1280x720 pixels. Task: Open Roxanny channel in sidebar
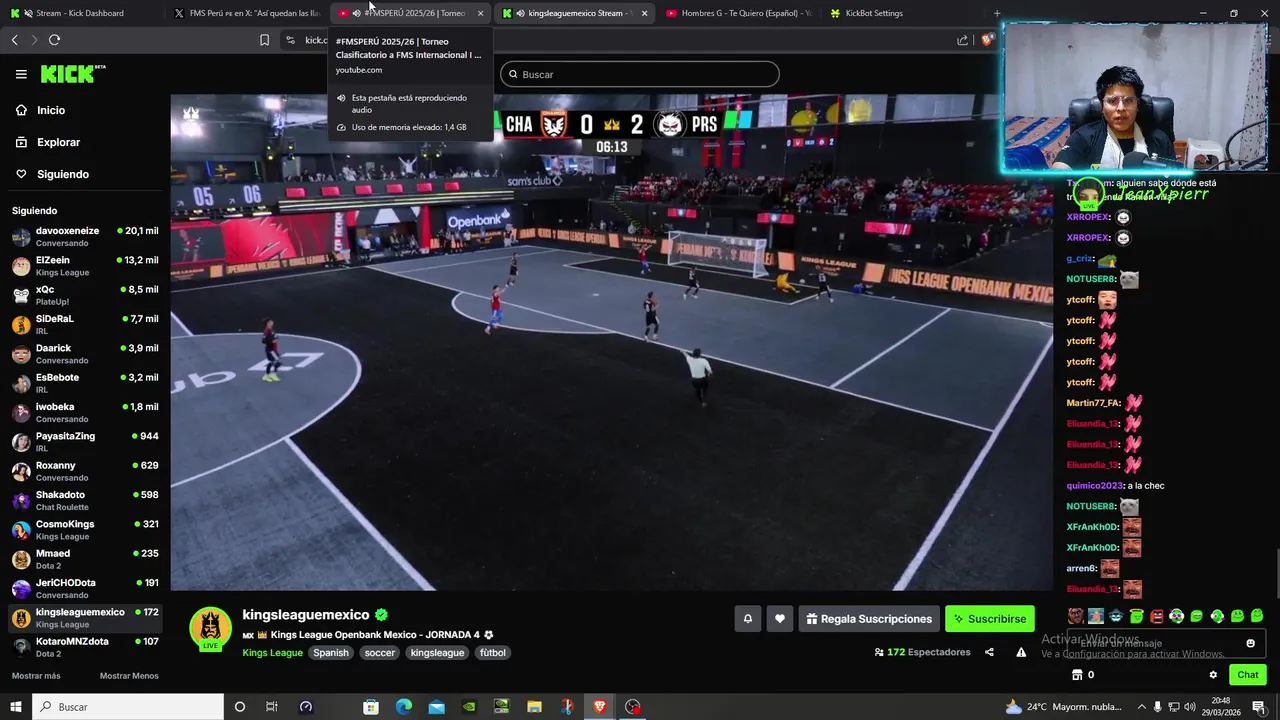(85, 471)
